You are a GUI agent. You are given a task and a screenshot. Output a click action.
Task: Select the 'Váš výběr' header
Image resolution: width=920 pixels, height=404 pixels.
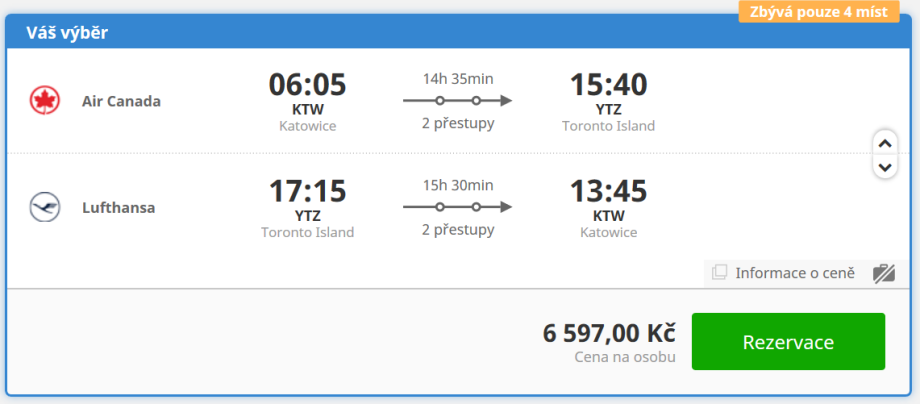(67, 33)
